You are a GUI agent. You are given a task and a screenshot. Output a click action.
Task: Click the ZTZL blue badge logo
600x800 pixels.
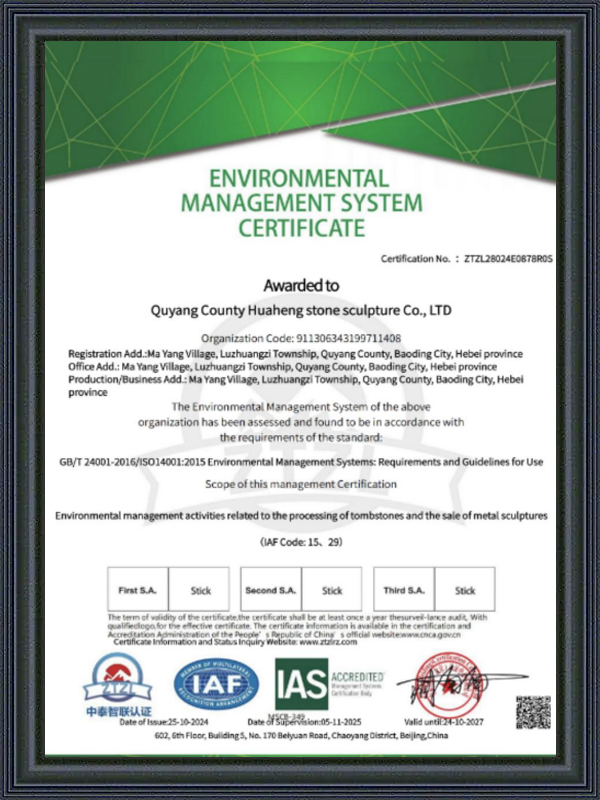point(118,679)
